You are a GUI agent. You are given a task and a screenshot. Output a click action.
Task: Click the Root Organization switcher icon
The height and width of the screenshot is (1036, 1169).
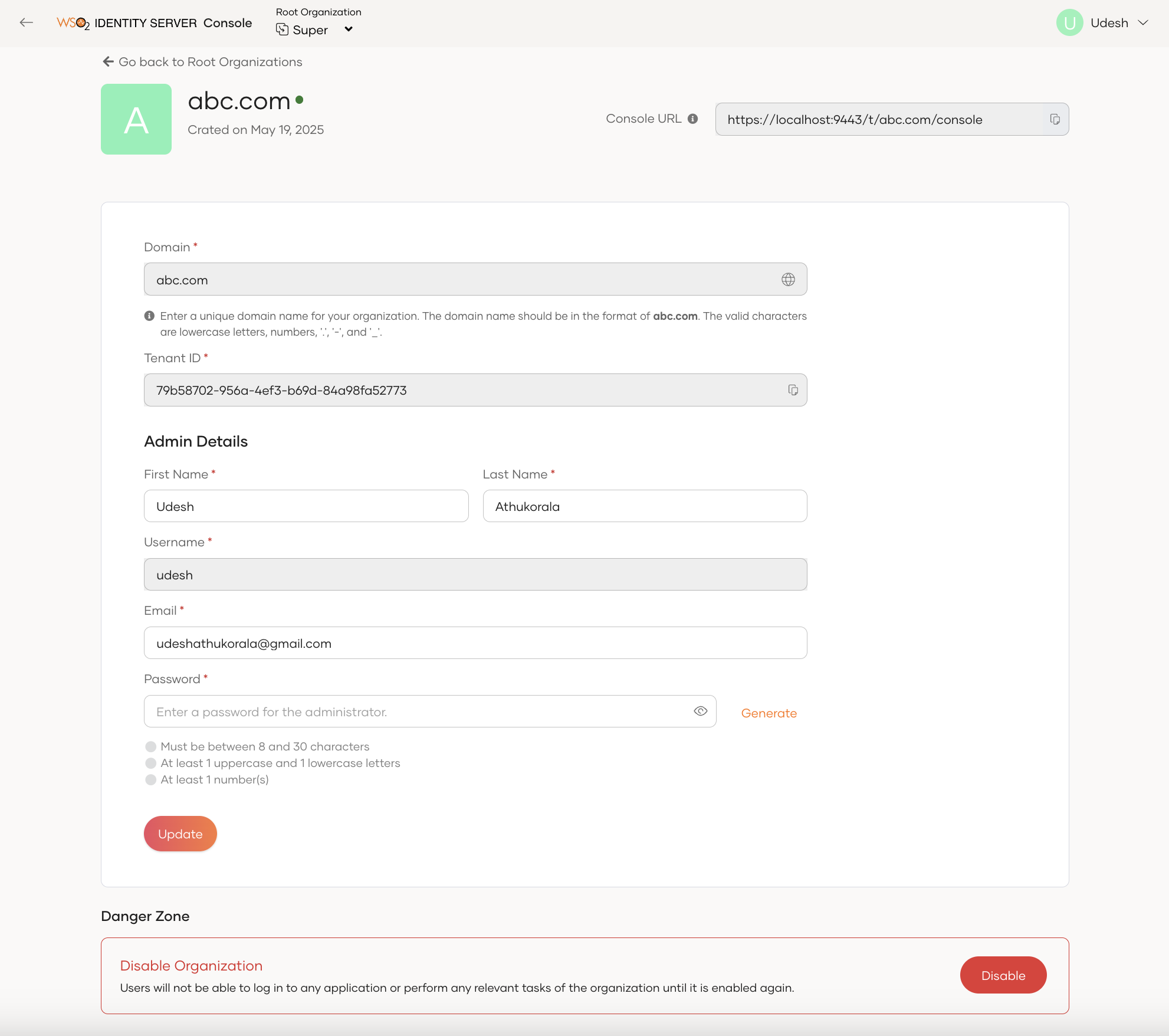coord(283,29)
